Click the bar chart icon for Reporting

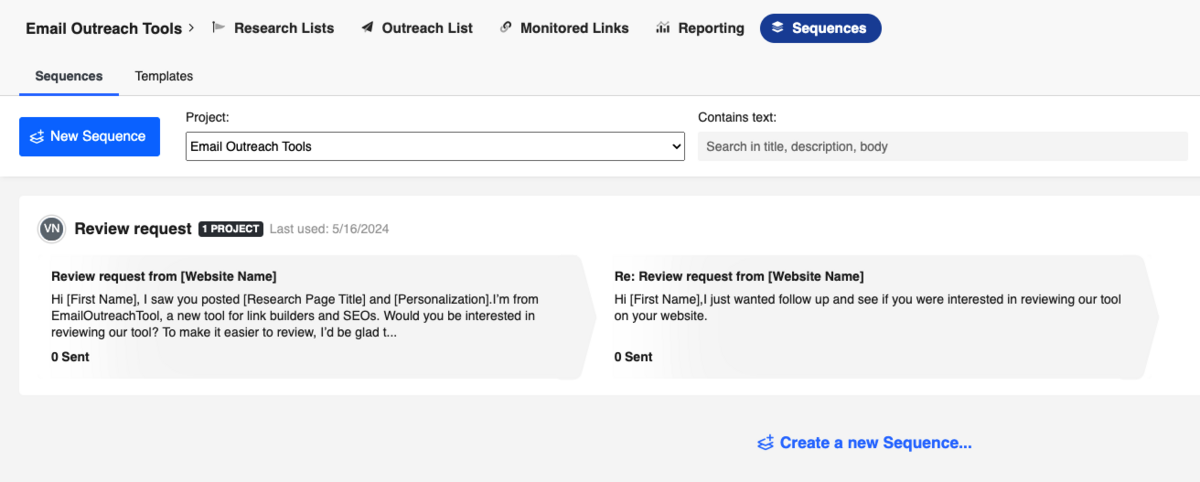(663, 28)
